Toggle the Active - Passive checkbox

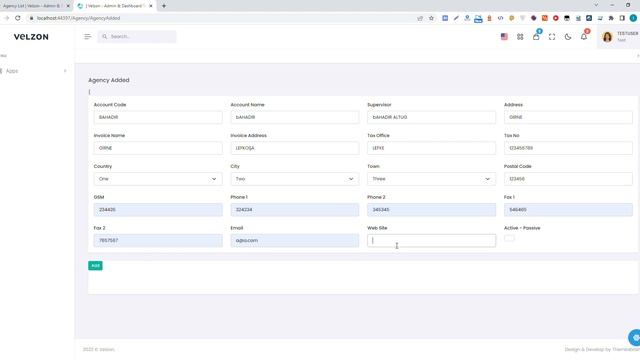coord(509,238)
